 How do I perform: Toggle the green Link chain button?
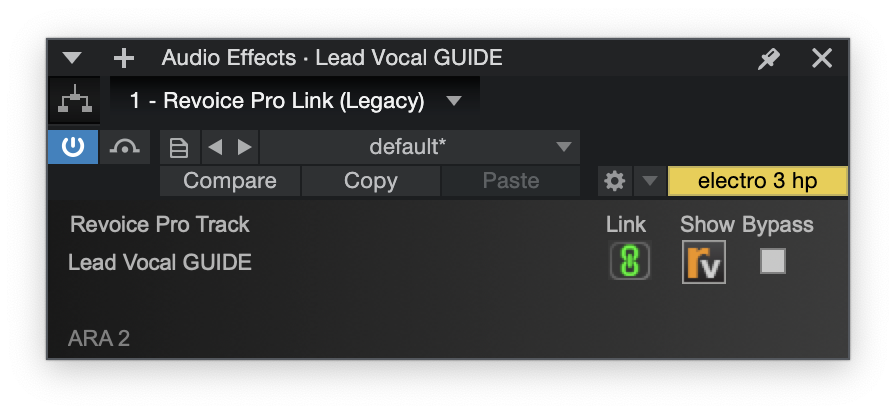tap(629, 262)
